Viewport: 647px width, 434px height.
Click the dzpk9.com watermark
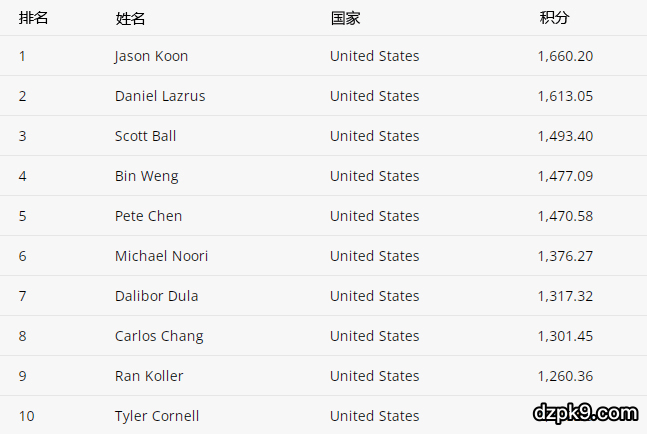point(586,412)
